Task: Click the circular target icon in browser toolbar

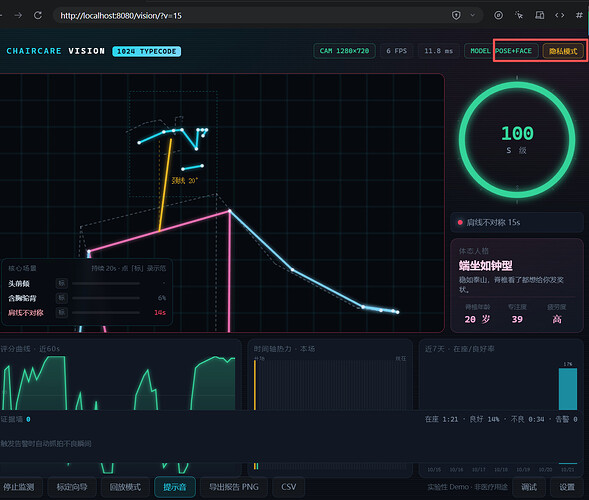Action: [x=498, y=15]
